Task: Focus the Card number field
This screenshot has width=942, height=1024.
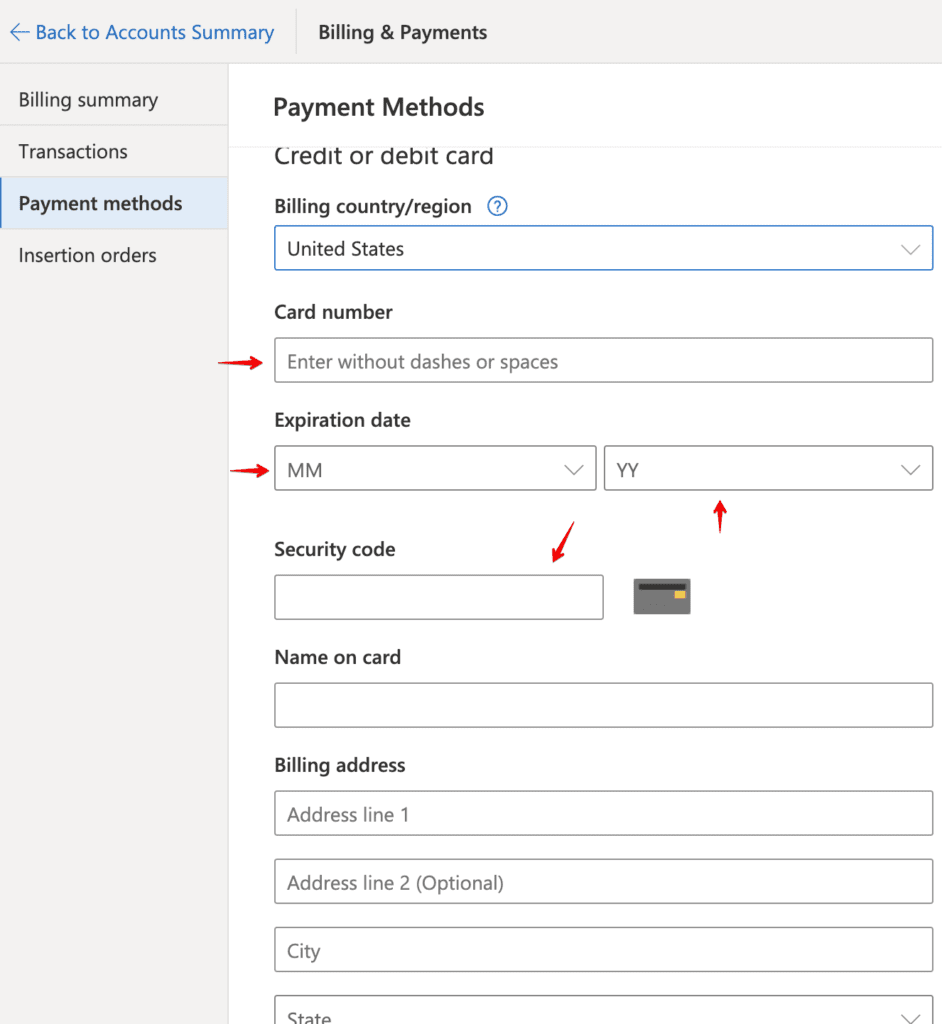Action: click(x=603, y=361)
